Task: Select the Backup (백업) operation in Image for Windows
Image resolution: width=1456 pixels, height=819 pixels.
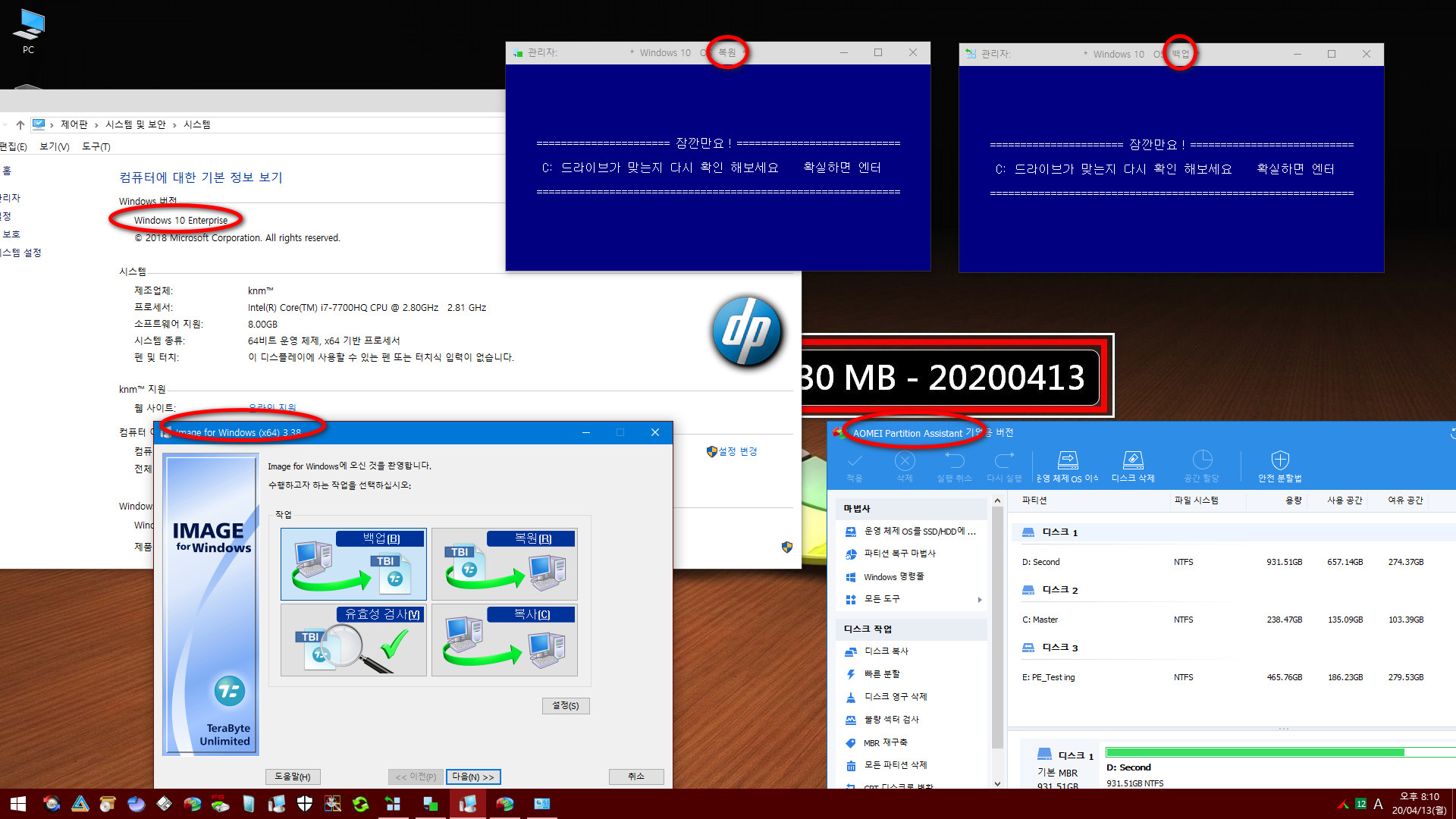Action: 353,563
